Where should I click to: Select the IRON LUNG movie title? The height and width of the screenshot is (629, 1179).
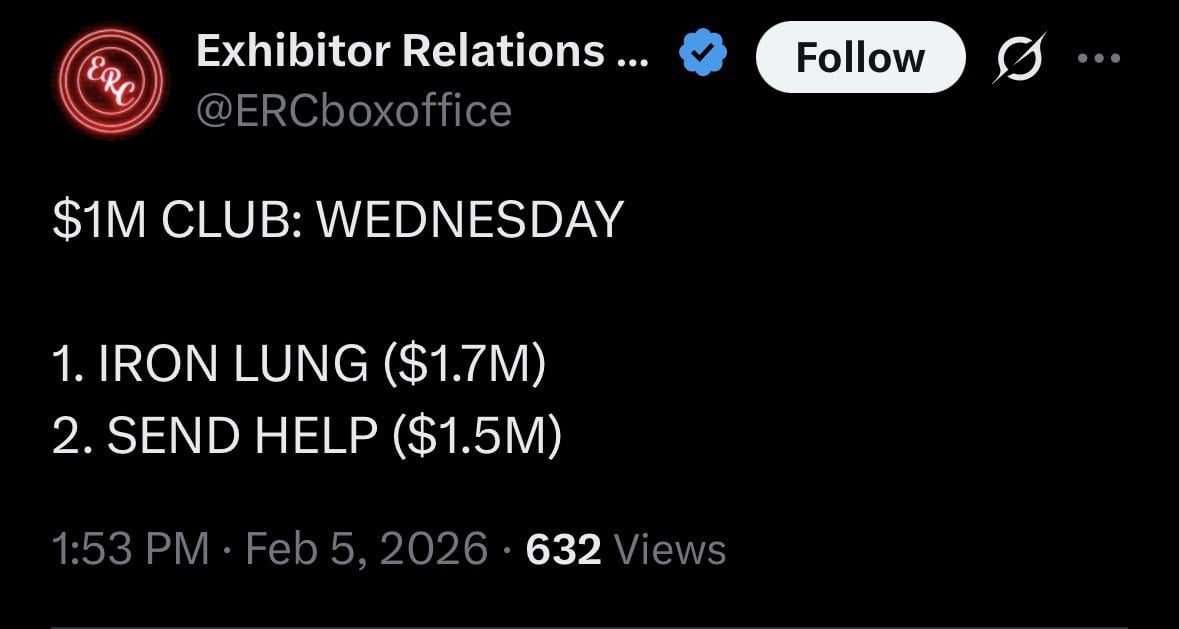tap(232, 363)
